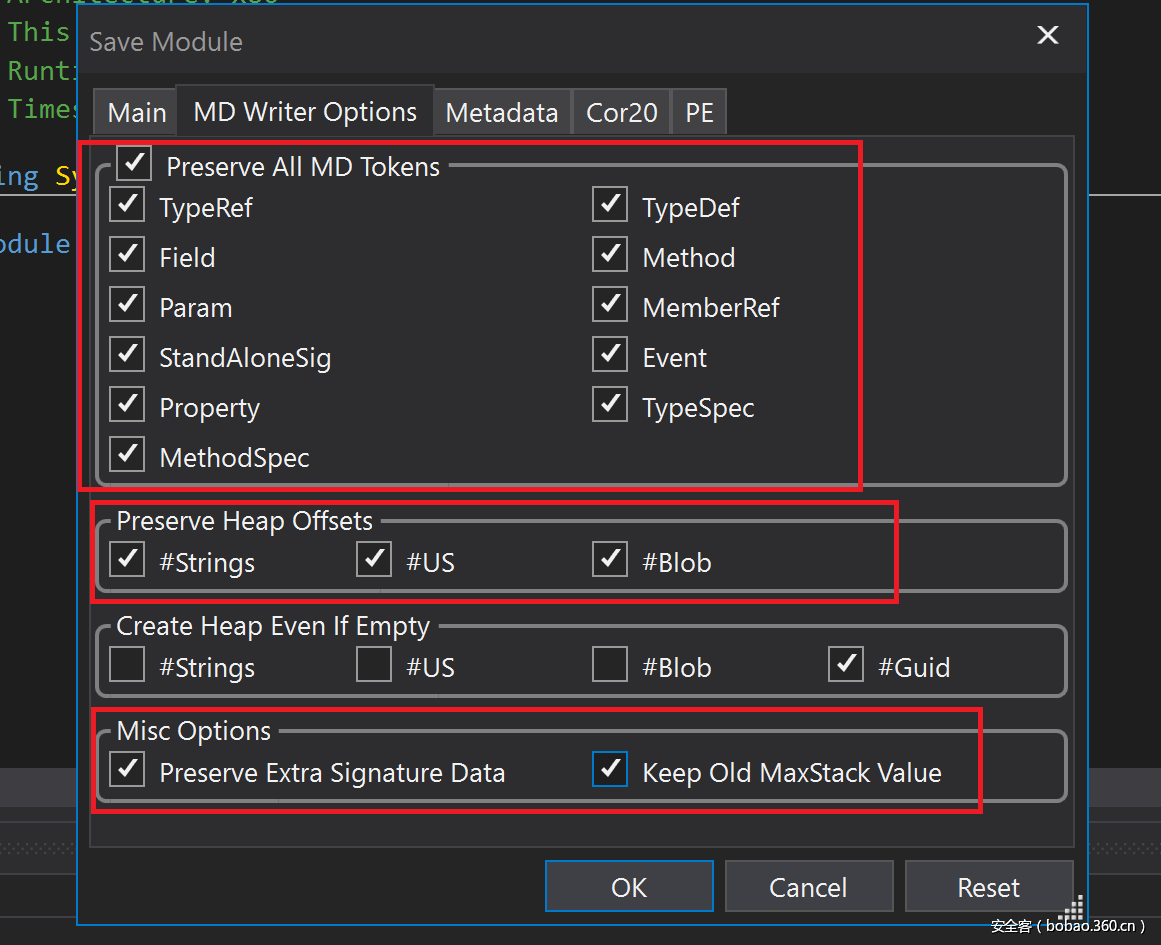Open the Metadata tab

pos(501,113)
